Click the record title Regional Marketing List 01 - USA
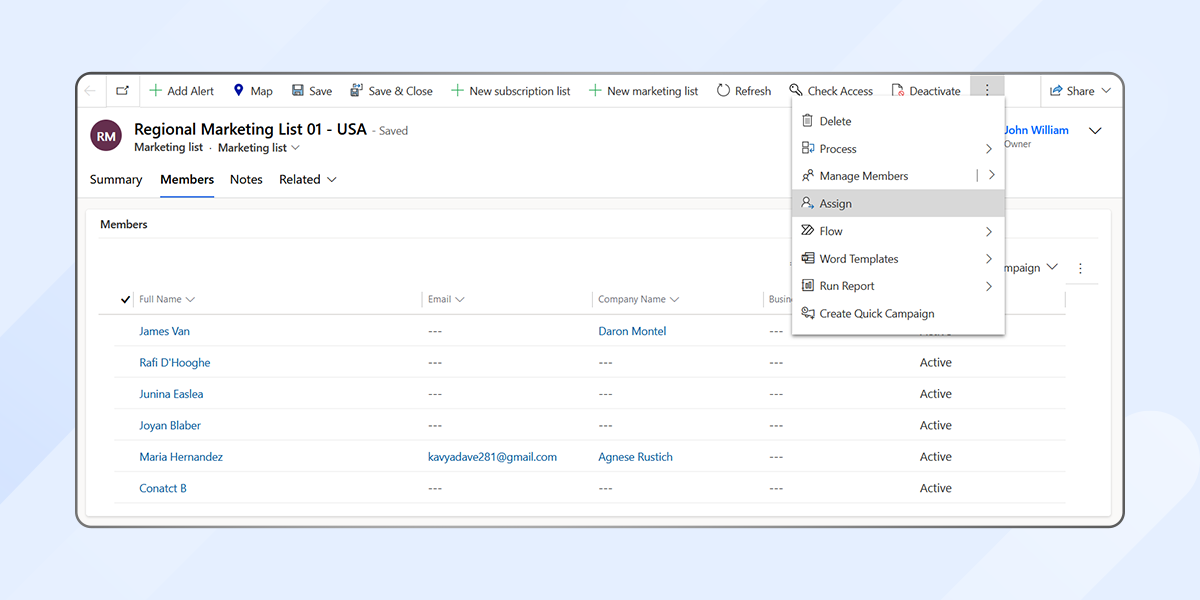Viewport: 1200px width, 600px height. tap(250, 130)
